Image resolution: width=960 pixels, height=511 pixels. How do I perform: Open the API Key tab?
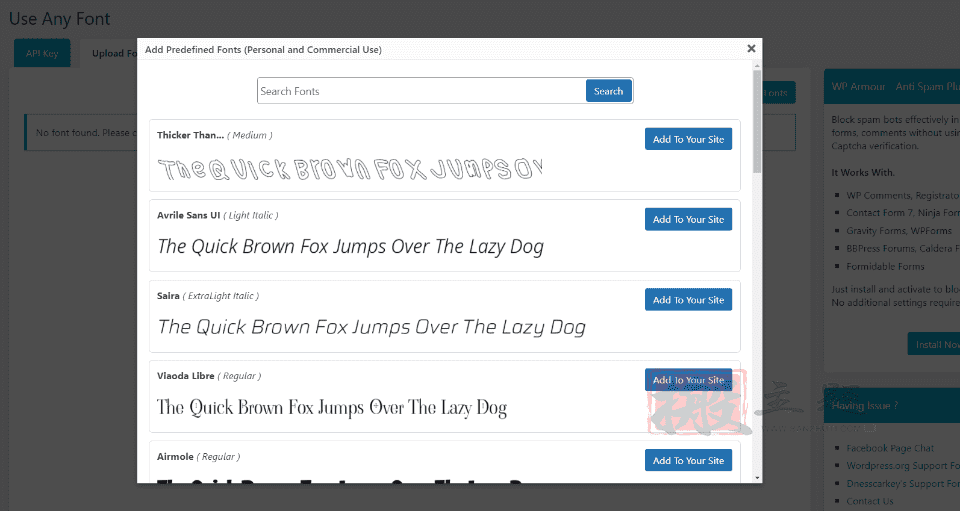42,53
